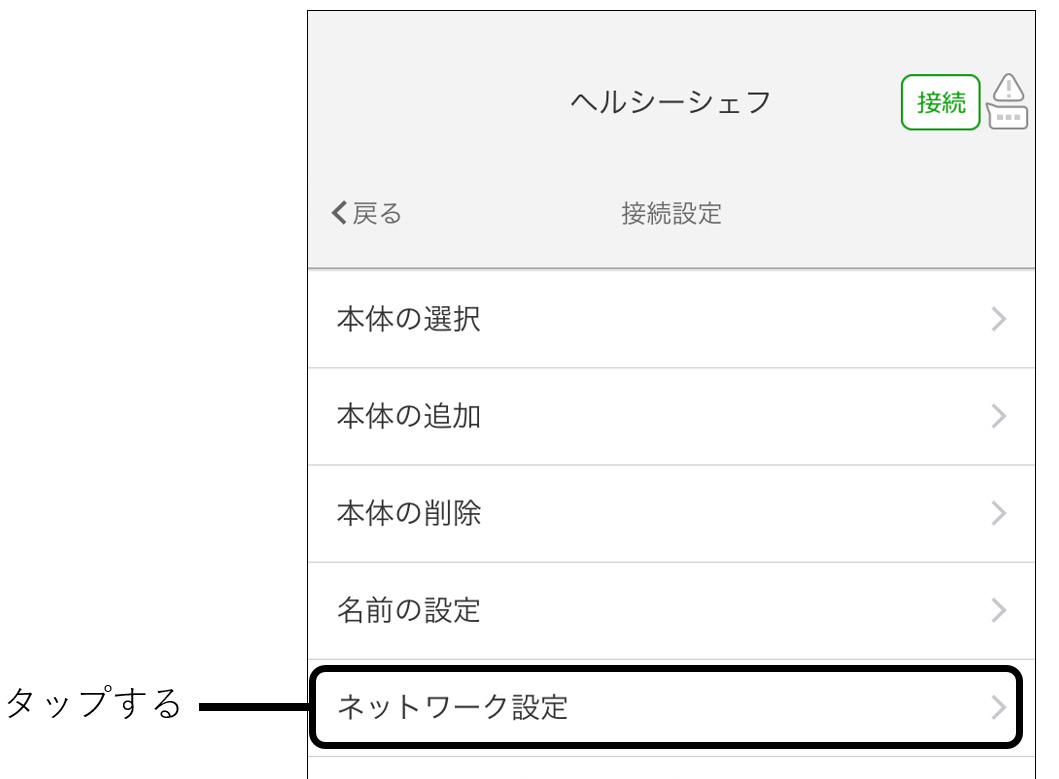Click the 接続設定 page heading
The width and height of the screenshot is (1059, 779).
click(x=671, y=213)
